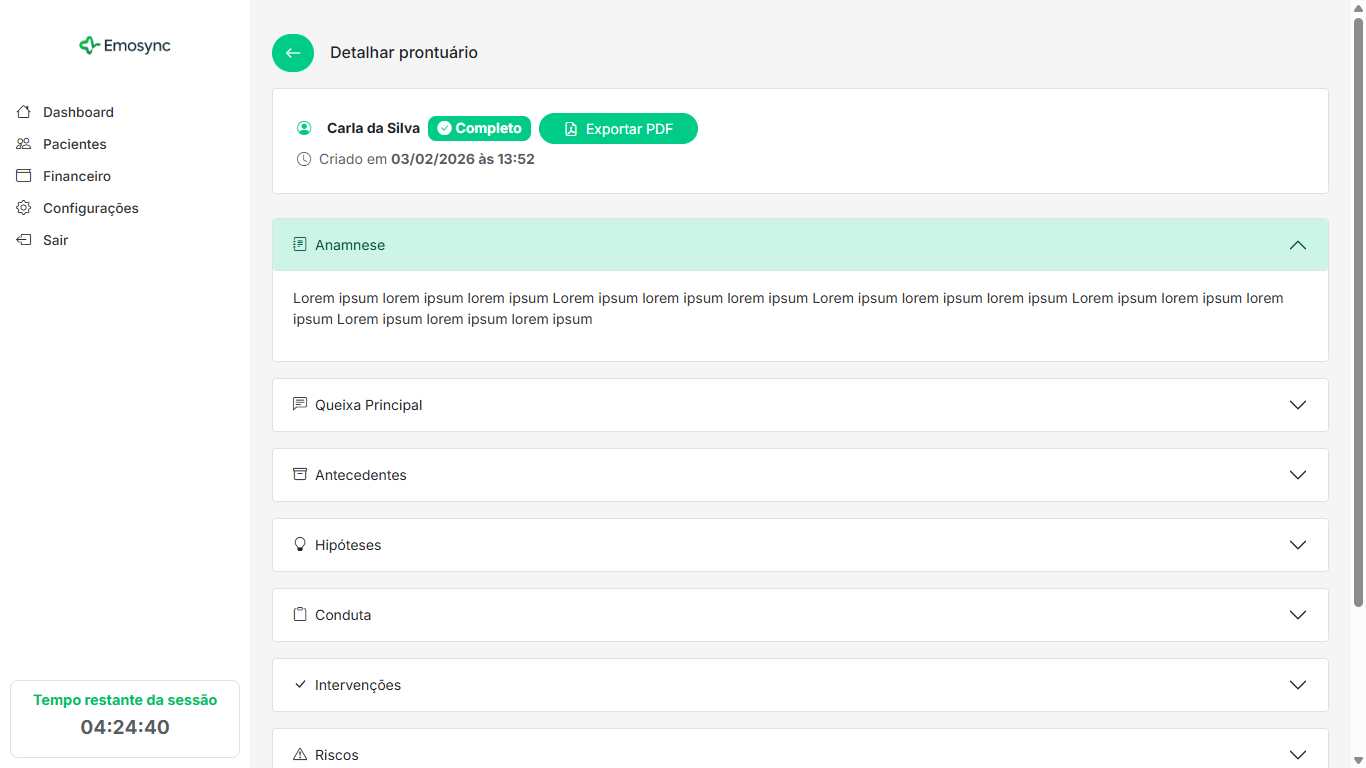Expand the Conduta chevron arrow
This screenshot has height=768, width=1366.
pos(1297,615)
